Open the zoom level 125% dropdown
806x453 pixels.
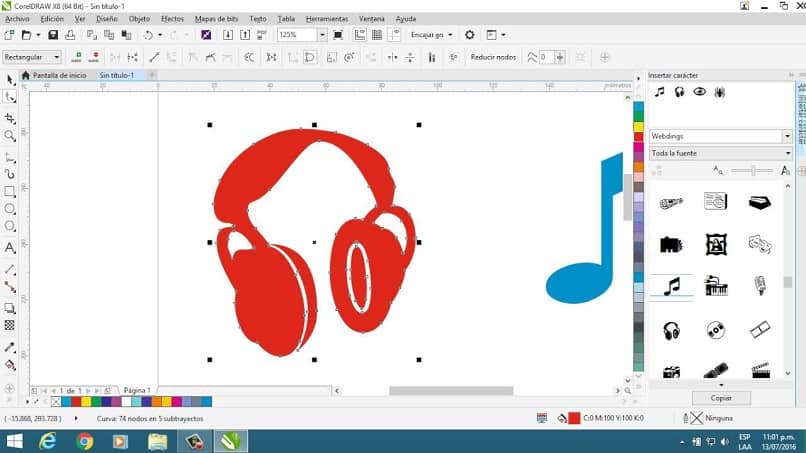pyautogui.click(x=321, y=35)
